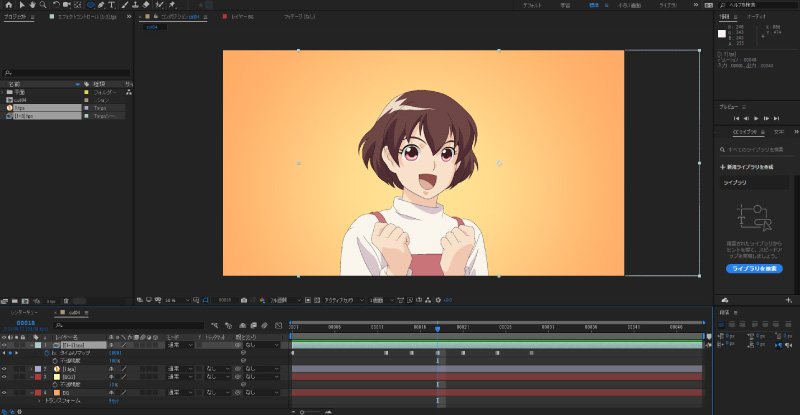Viewport: 800px width, 415px height.
Task: Expand workspace overflow chevron in top bar
Action: click(695, 5)
